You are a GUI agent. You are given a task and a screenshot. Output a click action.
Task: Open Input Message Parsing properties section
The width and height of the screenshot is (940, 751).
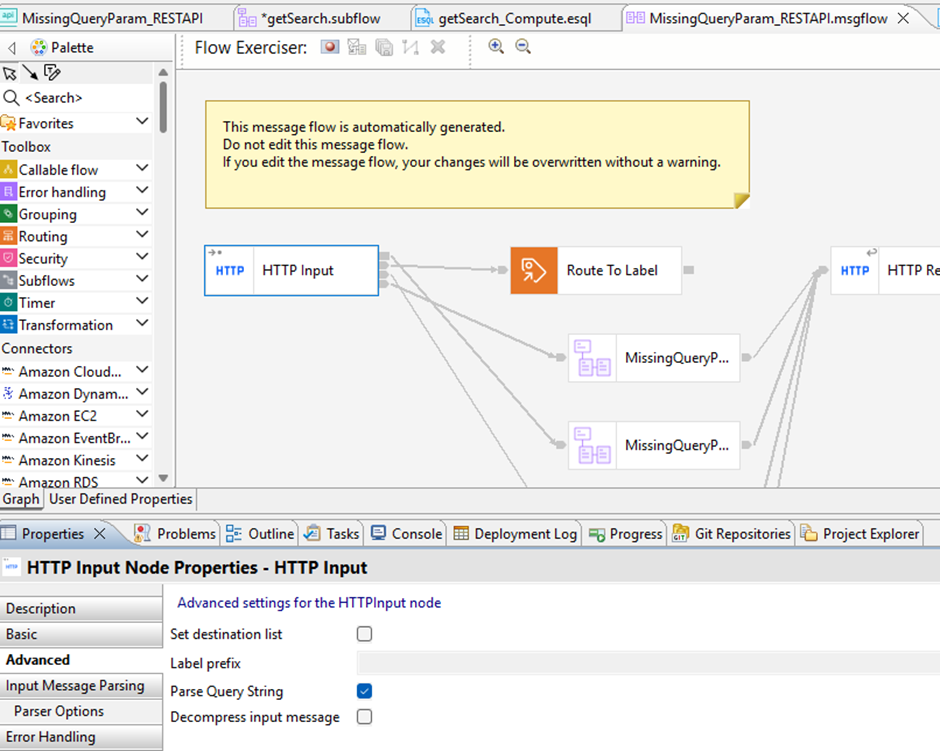[x=75, y=686]
